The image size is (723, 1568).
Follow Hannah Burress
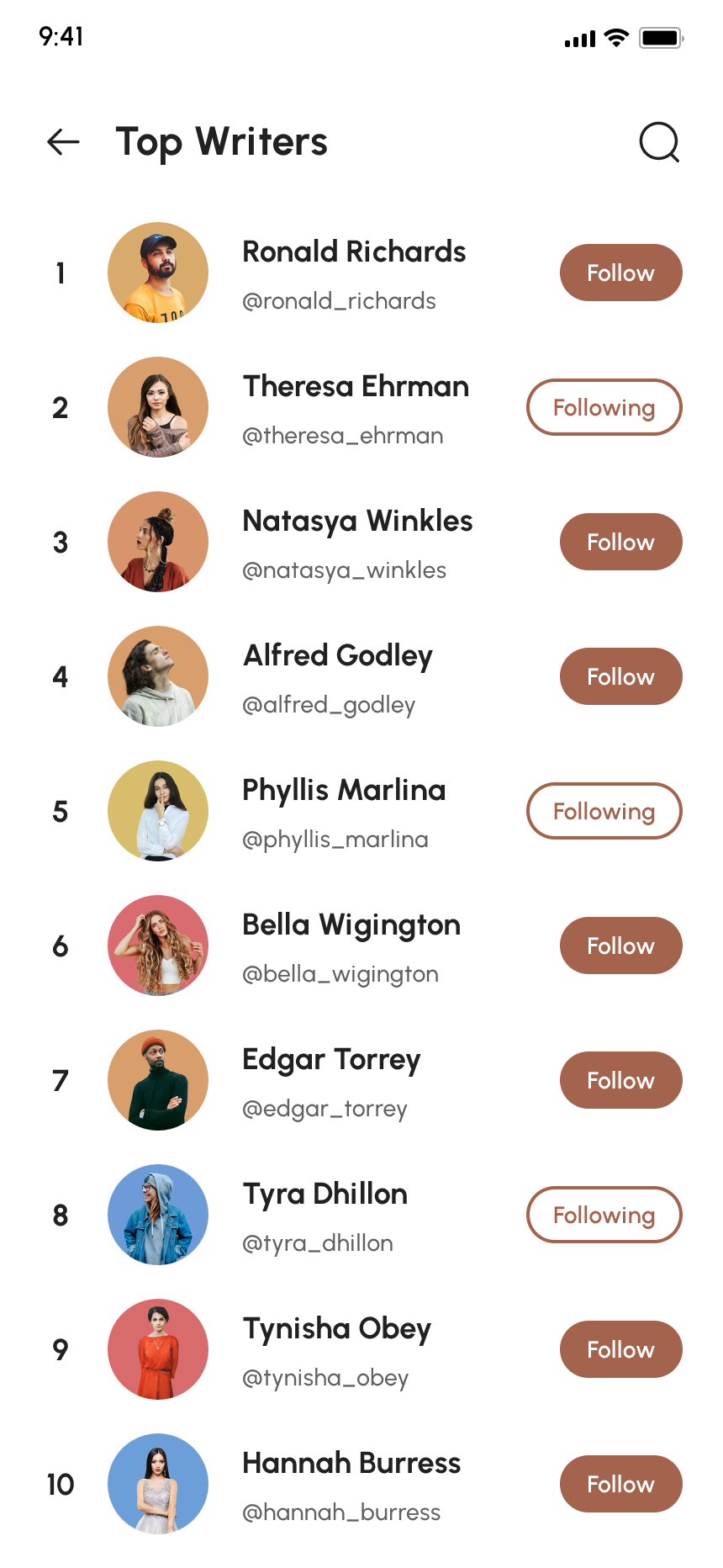coord(620,1484)
